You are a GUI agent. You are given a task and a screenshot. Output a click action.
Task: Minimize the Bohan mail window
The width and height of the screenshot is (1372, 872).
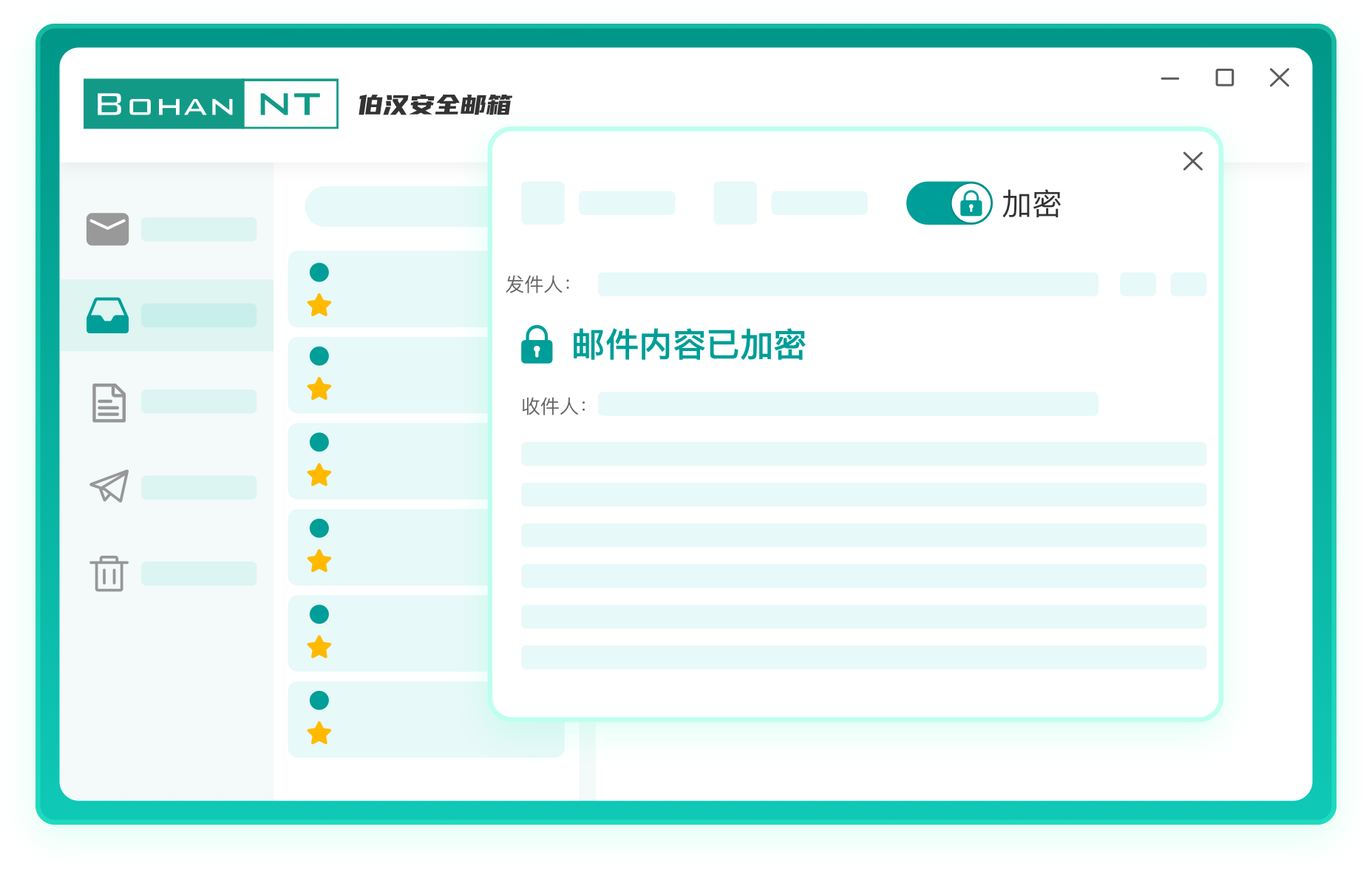coord(1169,78)
